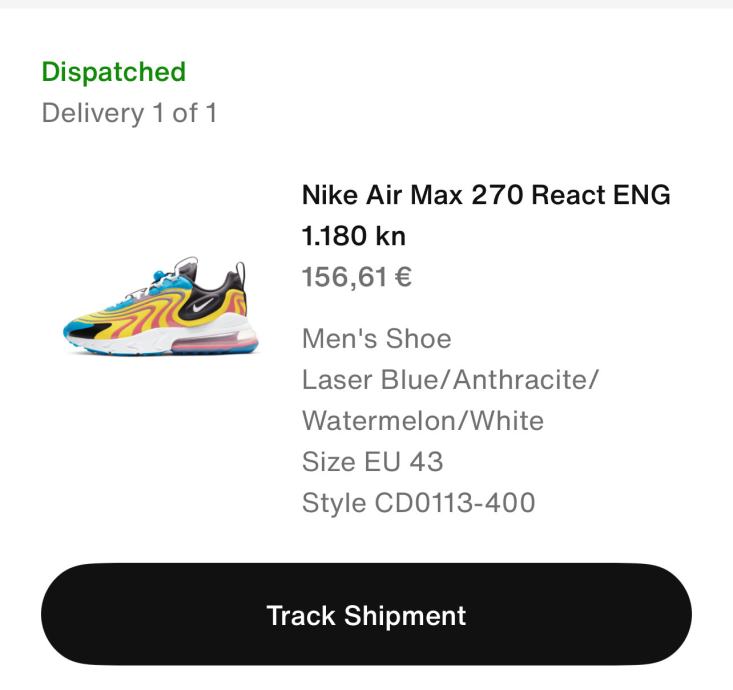Click the grey divider bar at the top
Viewport: 733px width, 690px height.
click(366, 4)
